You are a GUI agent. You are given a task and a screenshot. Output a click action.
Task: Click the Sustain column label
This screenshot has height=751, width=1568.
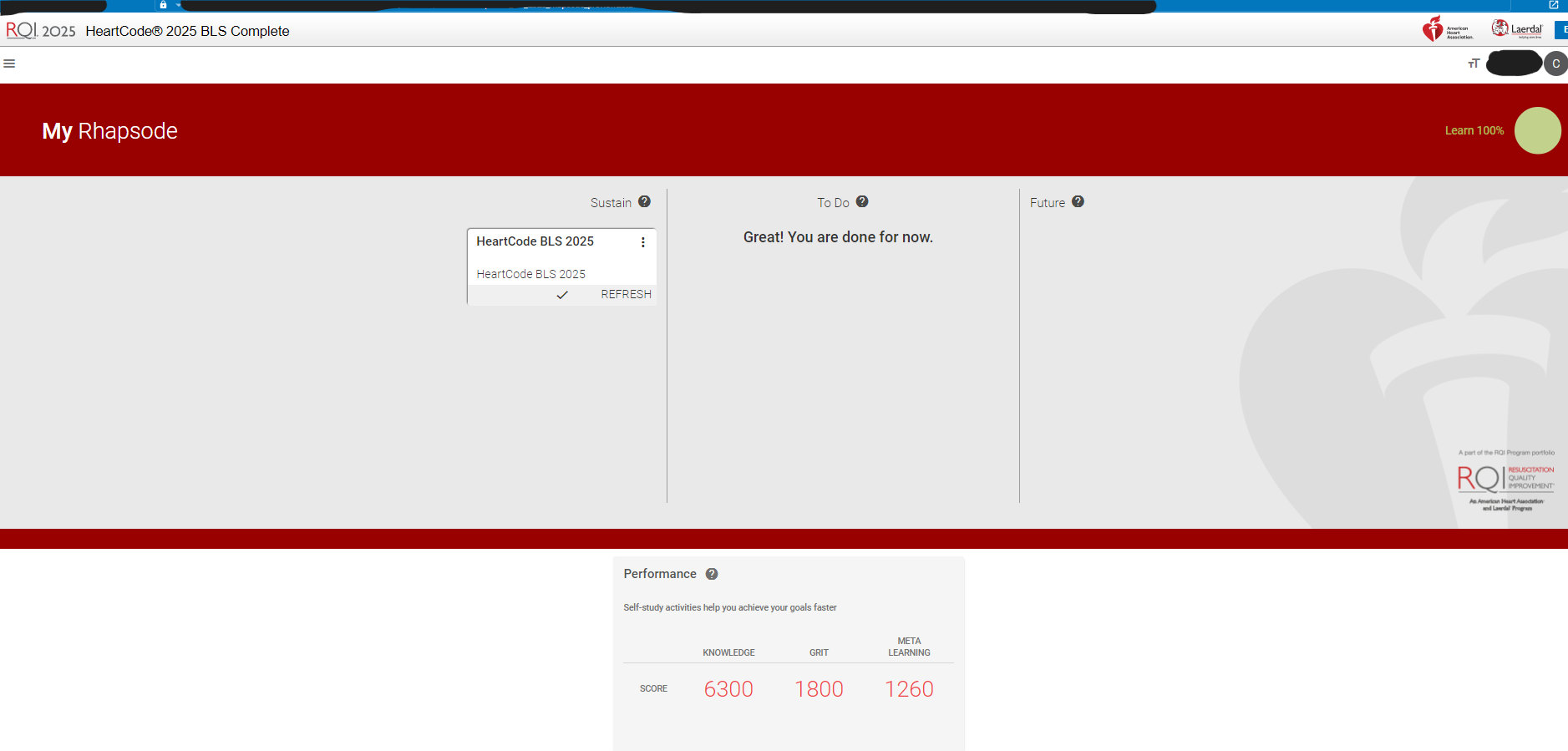(x=611, y=203)
